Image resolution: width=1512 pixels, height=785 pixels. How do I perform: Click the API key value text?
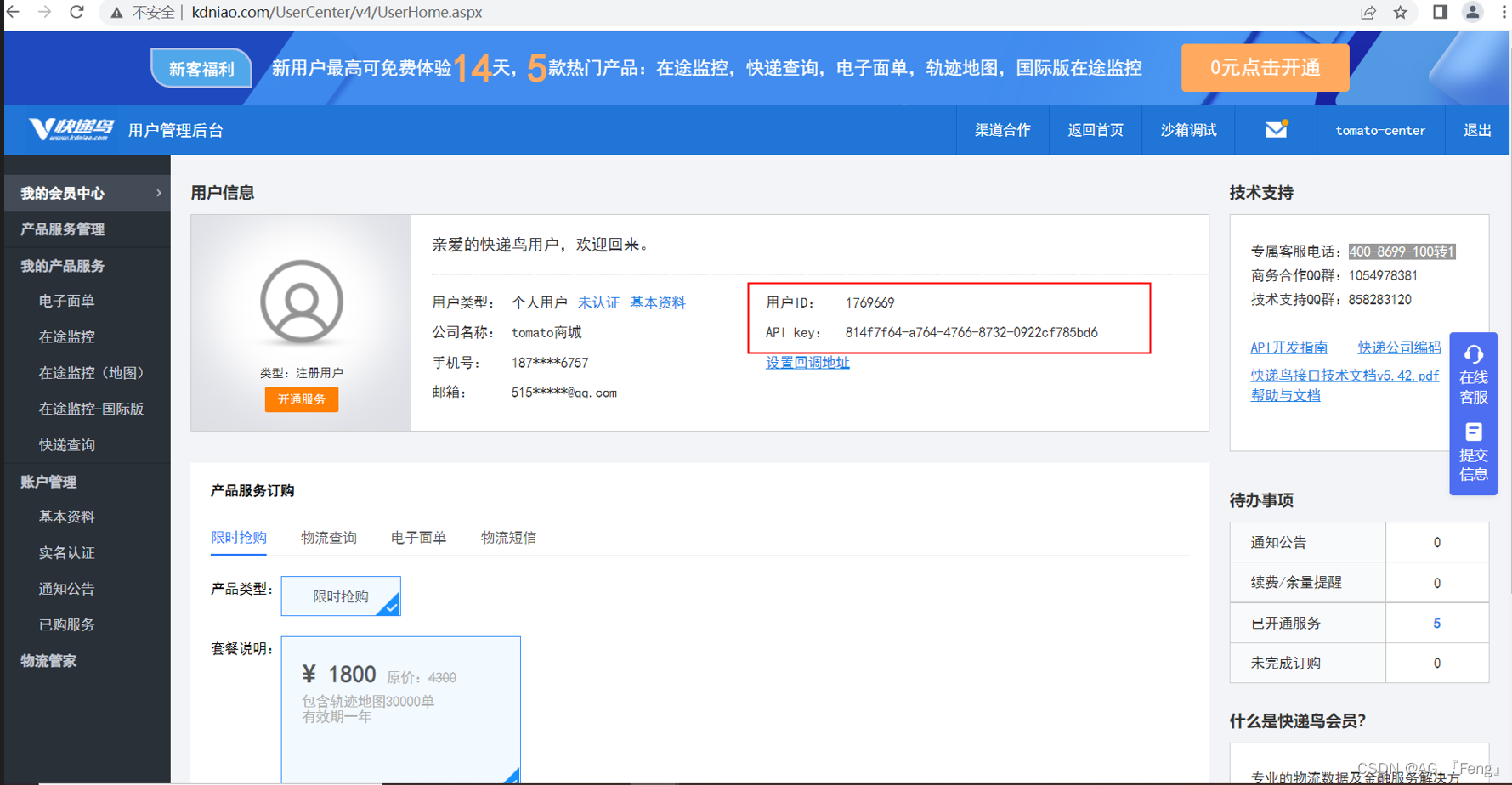coord(971,332)
